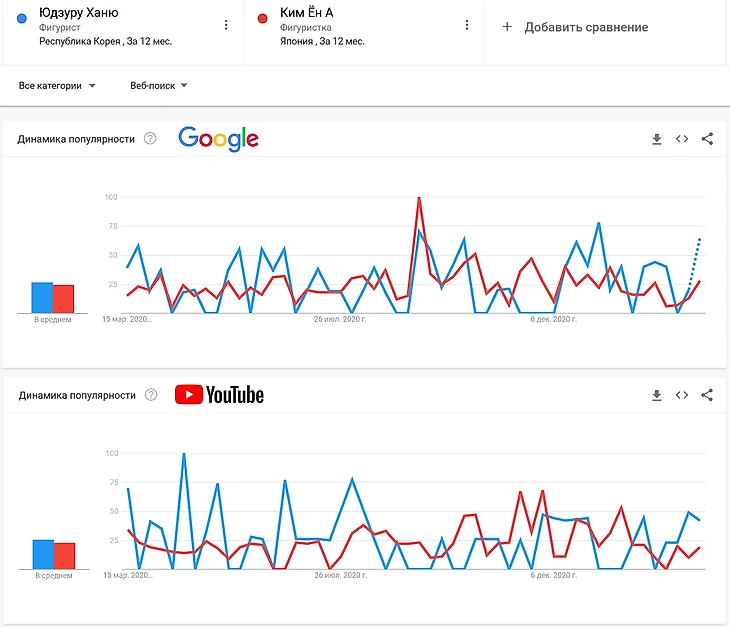Share the YouTube popularity chart
Viewport: 730px width, 627px height.
point(707,395)
